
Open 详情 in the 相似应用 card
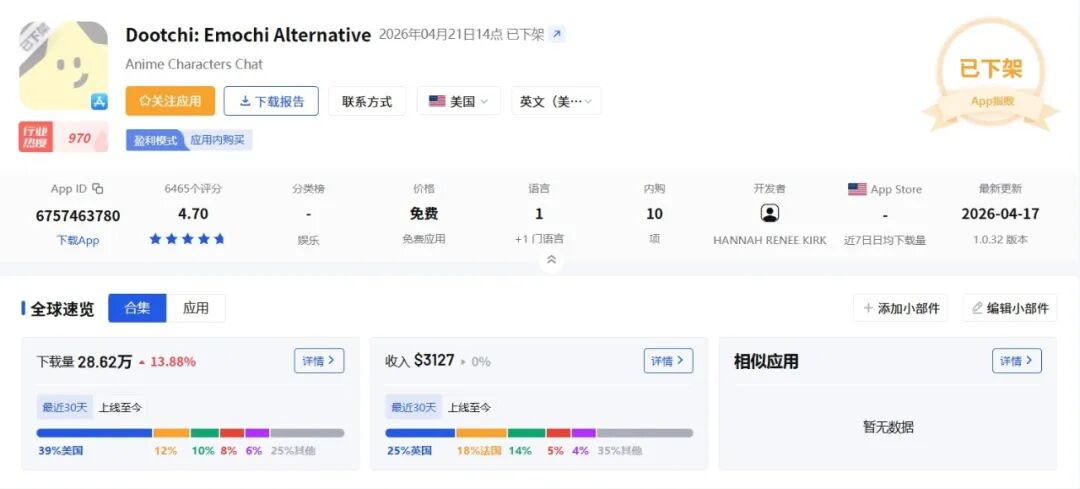[1016, 361]
